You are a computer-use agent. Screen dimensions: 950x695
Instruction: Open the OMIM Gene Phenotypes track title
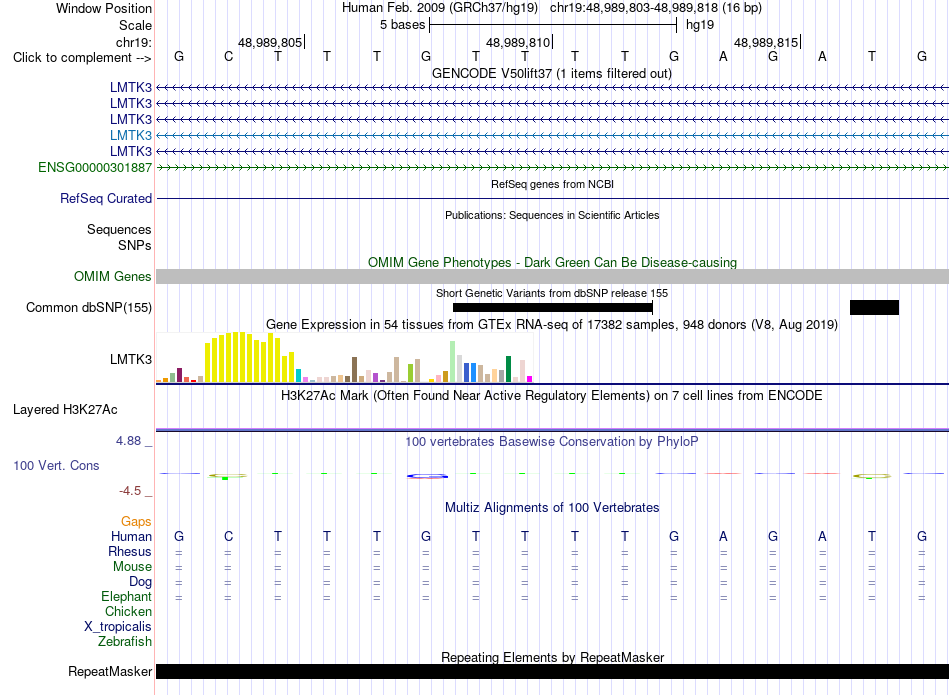552,262
